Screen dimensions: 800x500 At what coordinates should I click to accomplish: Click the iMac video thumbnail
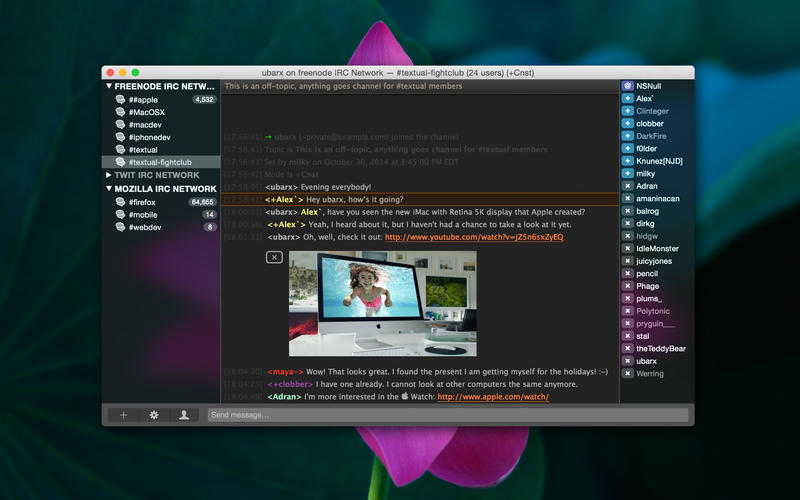pos(382,302)
